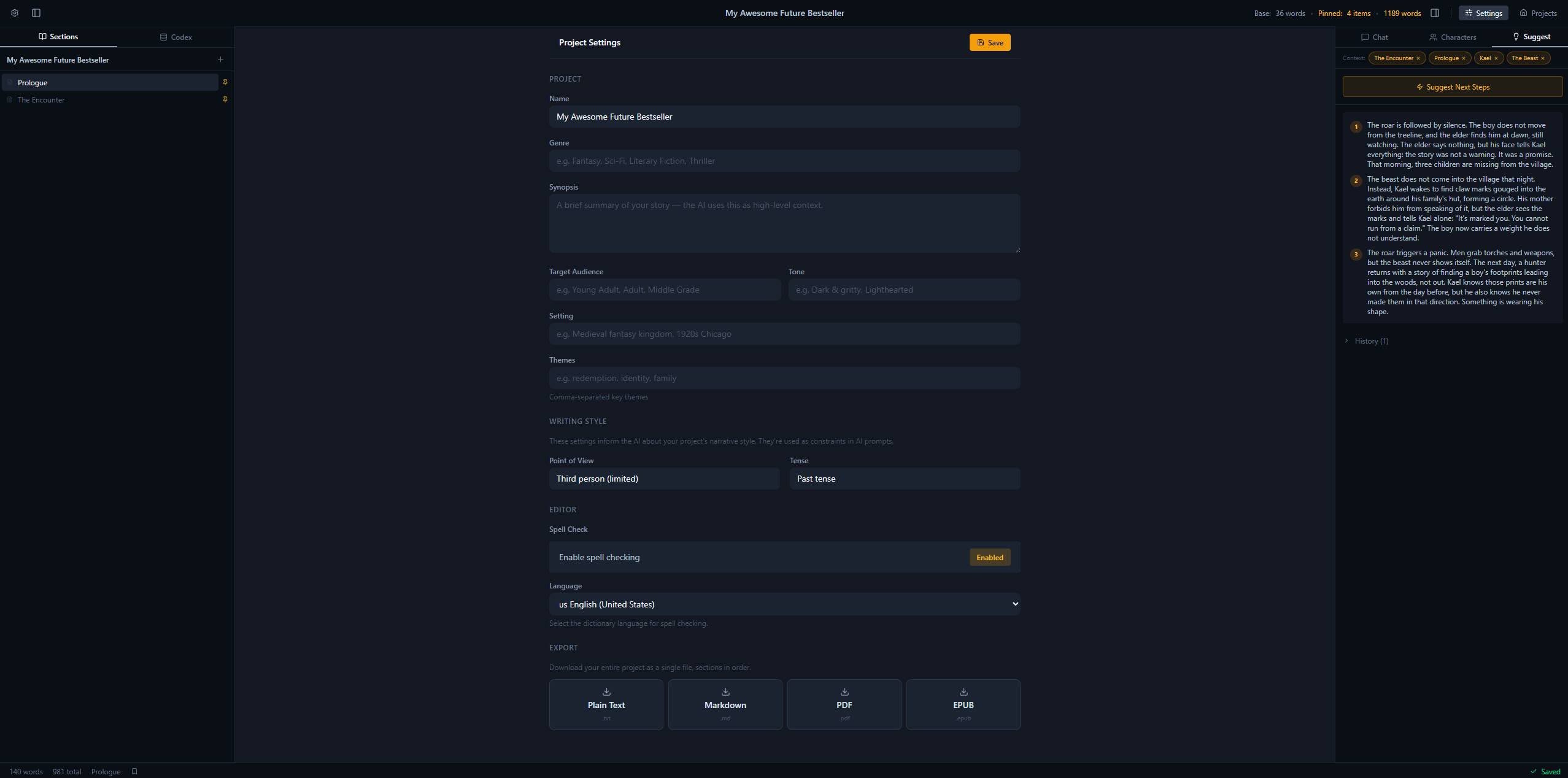
Task: Click the first suggestion about the roar and silence
Action: tap(1460, 145)
